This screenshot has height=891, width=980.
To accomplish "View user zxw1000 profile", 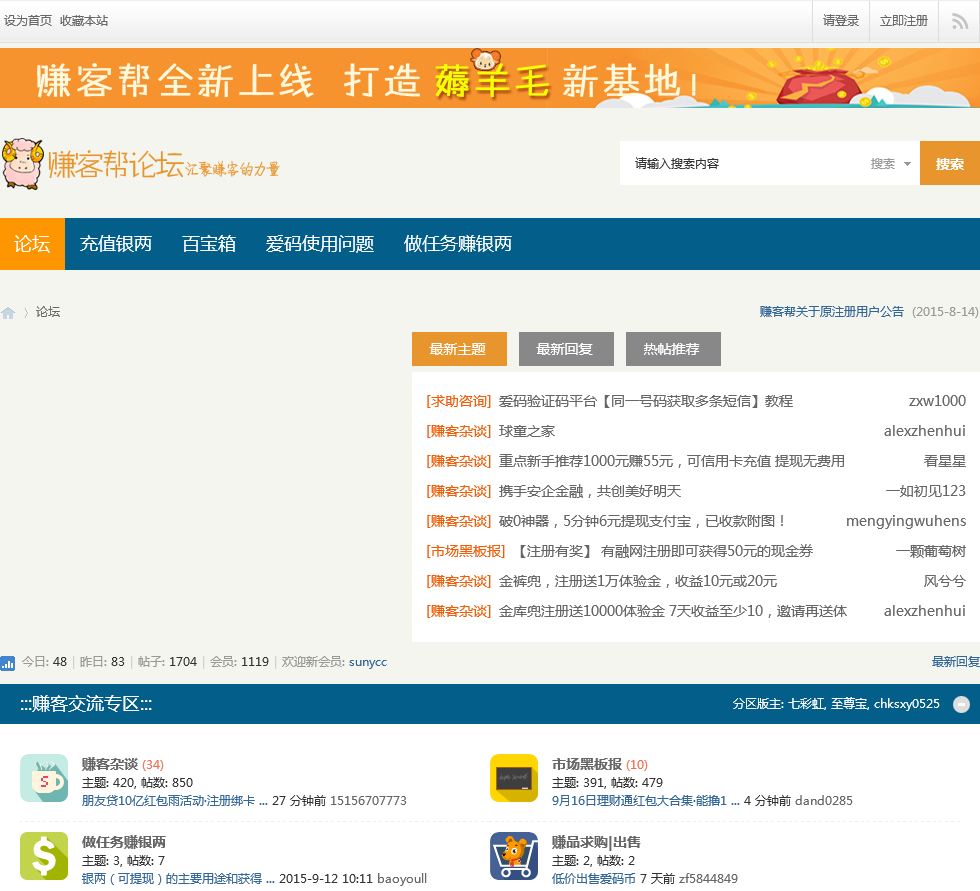I will click(937, 401).
